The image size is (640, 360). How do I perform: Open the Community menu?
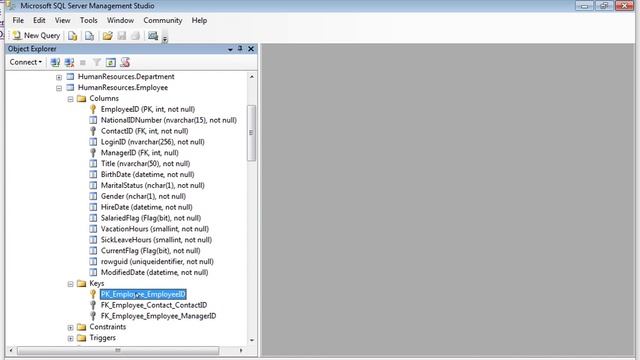pyautogui.click(x=162, y=20)
